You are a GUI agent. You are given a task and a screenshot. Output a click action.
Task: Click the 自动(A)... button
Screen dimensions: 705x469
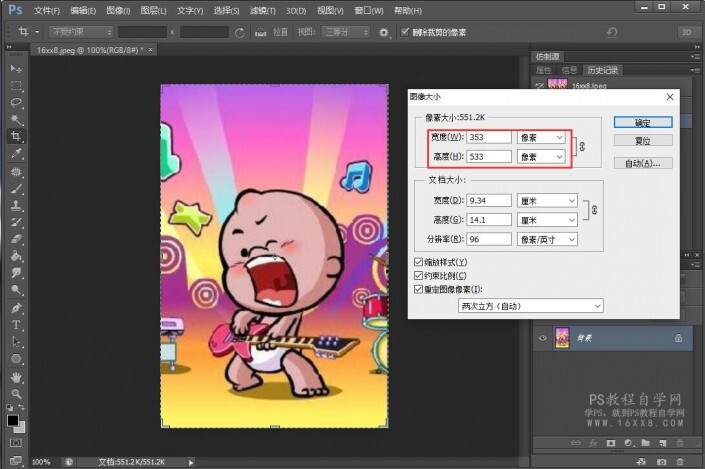(x=642, y=163)
